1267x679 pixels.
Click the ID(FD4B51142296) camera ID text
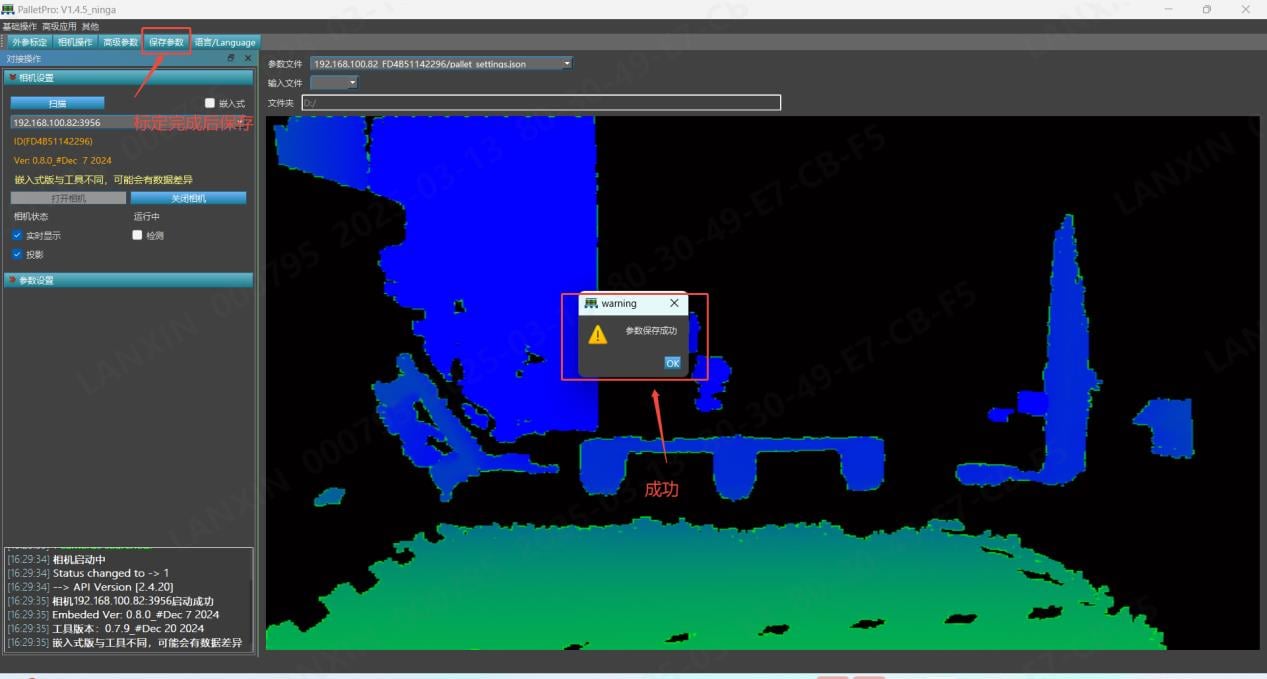(53, 141)
